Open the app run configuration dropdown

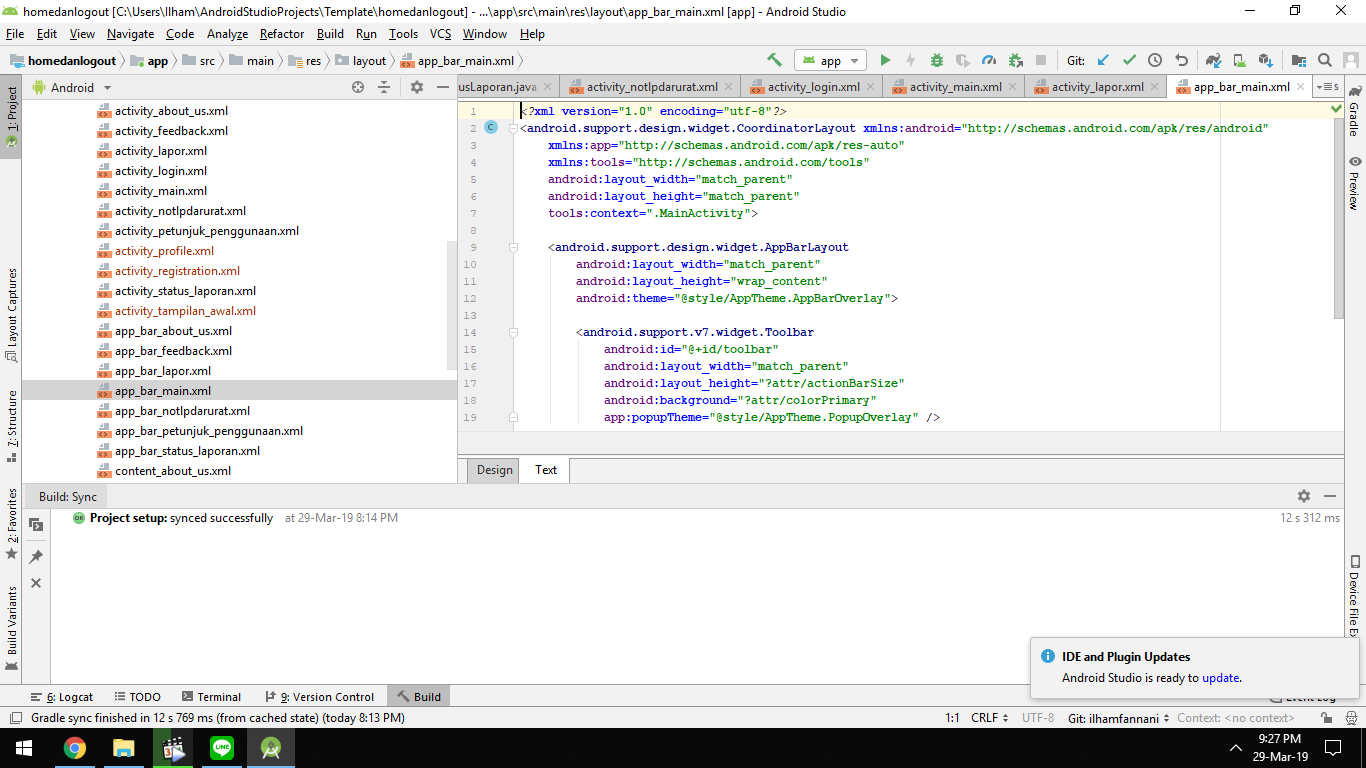point(831,60)
